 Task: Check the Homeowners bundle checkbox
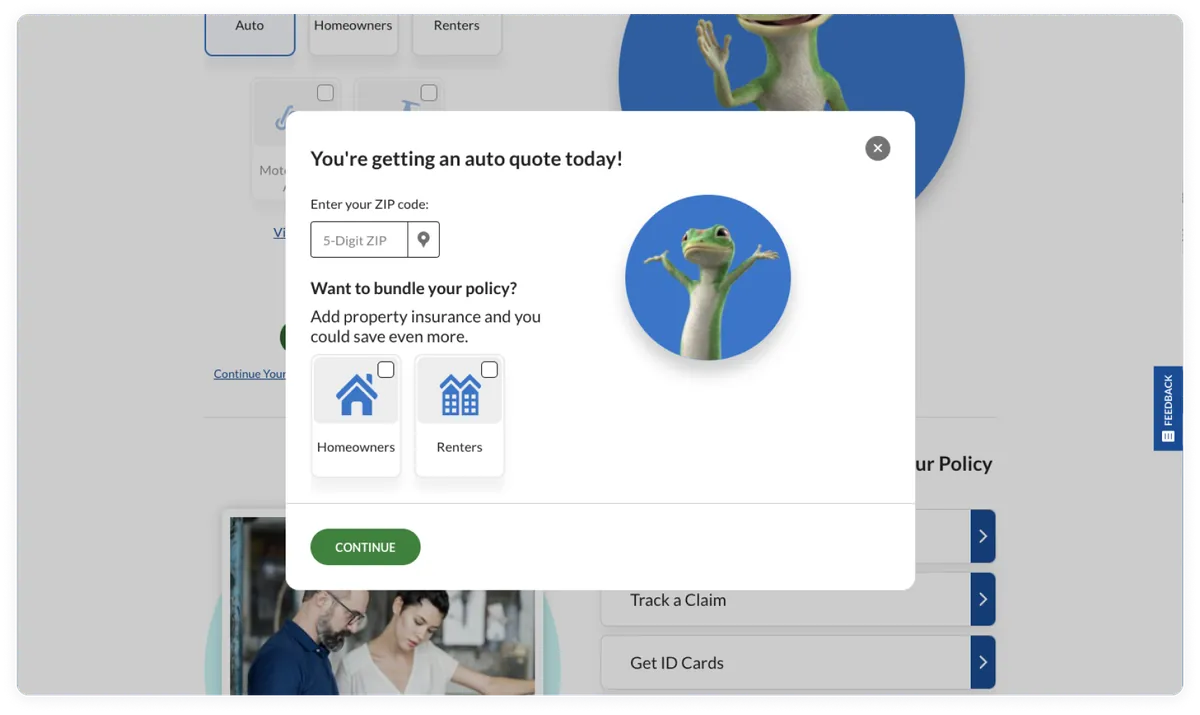click(386, 370)
